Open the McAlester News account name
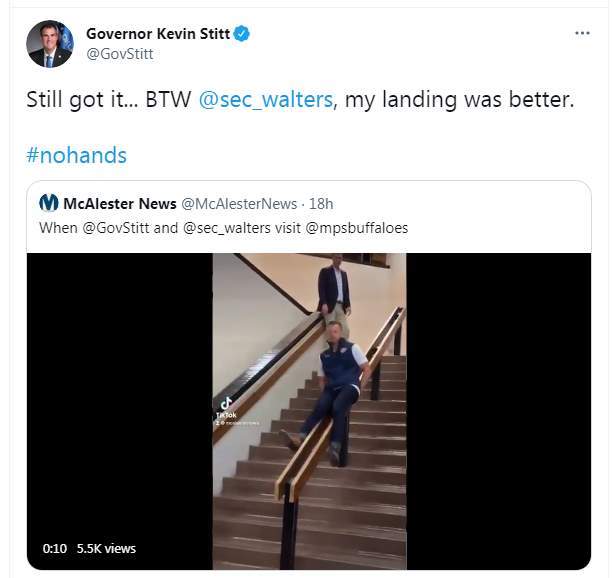Screen dimensions: 612x578 [119, 203]
